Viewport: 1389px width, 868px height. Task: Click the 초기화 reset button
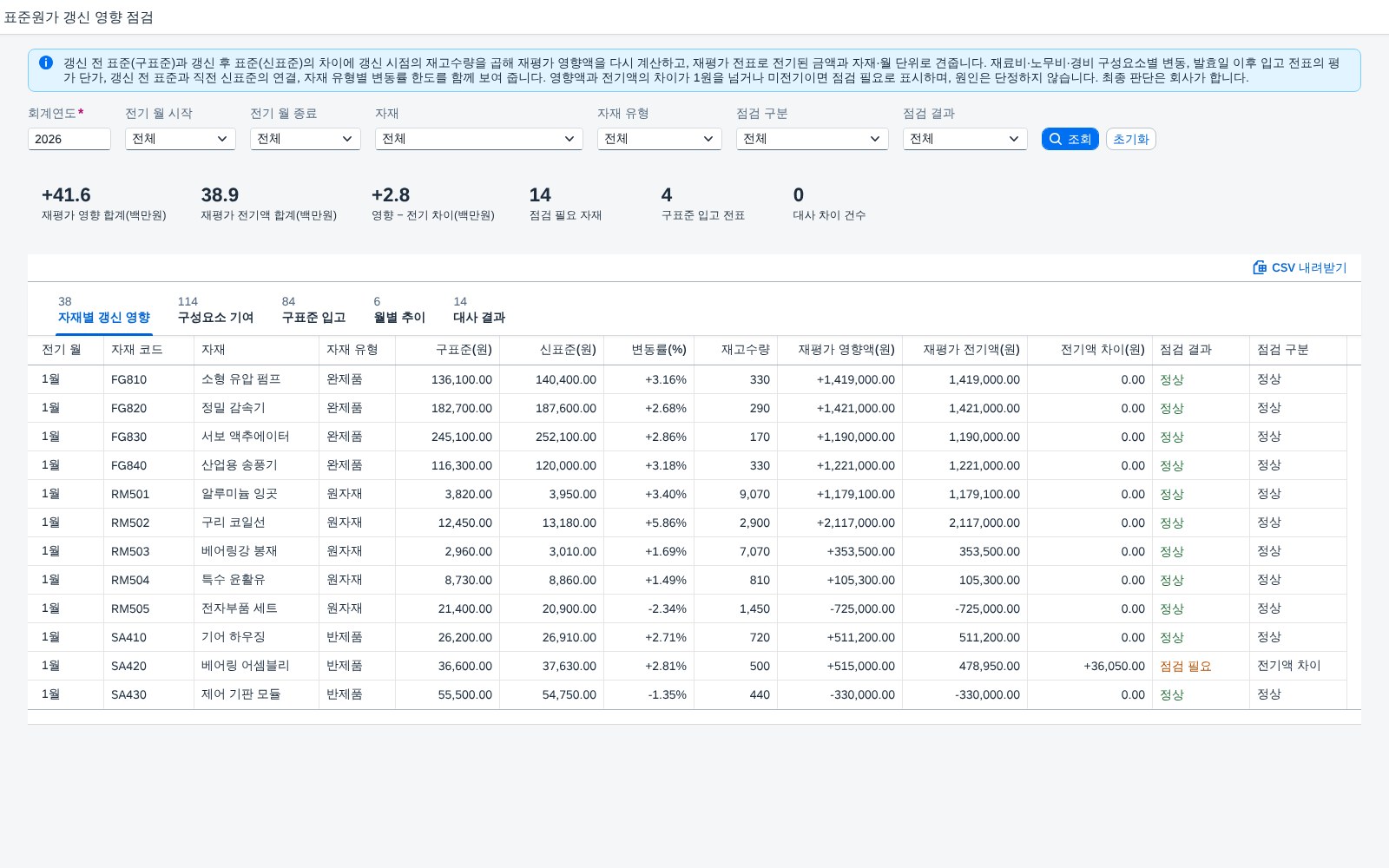click(x=1131, y=139)
